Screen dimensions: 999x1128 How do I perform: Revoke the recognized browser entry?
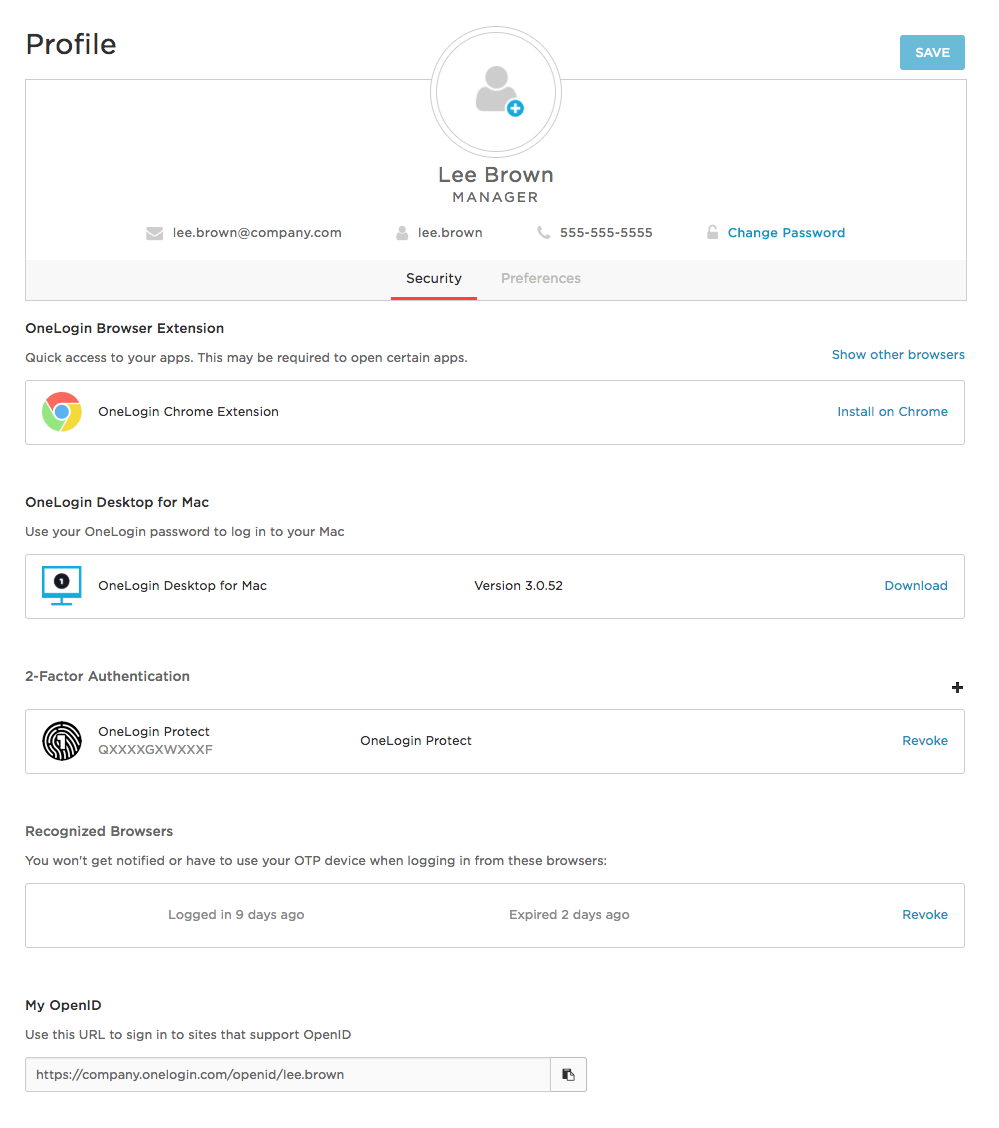tap(925, 915)
